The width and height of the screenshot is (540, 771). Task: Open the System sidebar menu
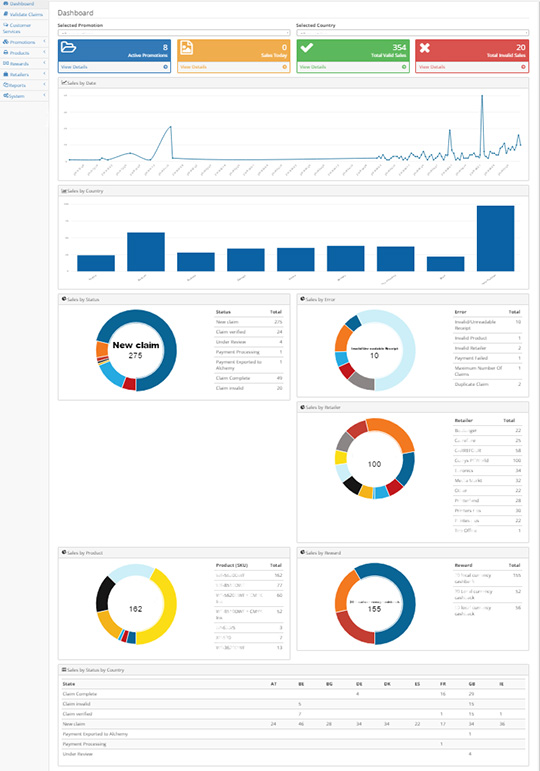point(24,96)
